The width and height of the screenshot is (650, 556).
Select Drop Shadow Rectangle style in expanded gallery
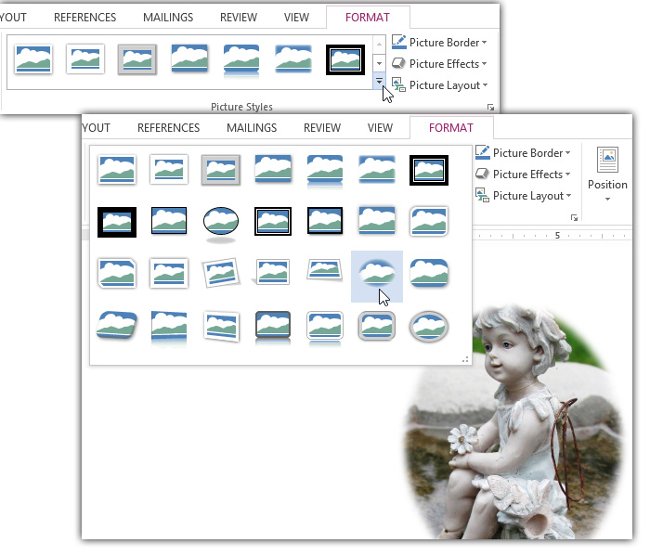pos(273,169)
